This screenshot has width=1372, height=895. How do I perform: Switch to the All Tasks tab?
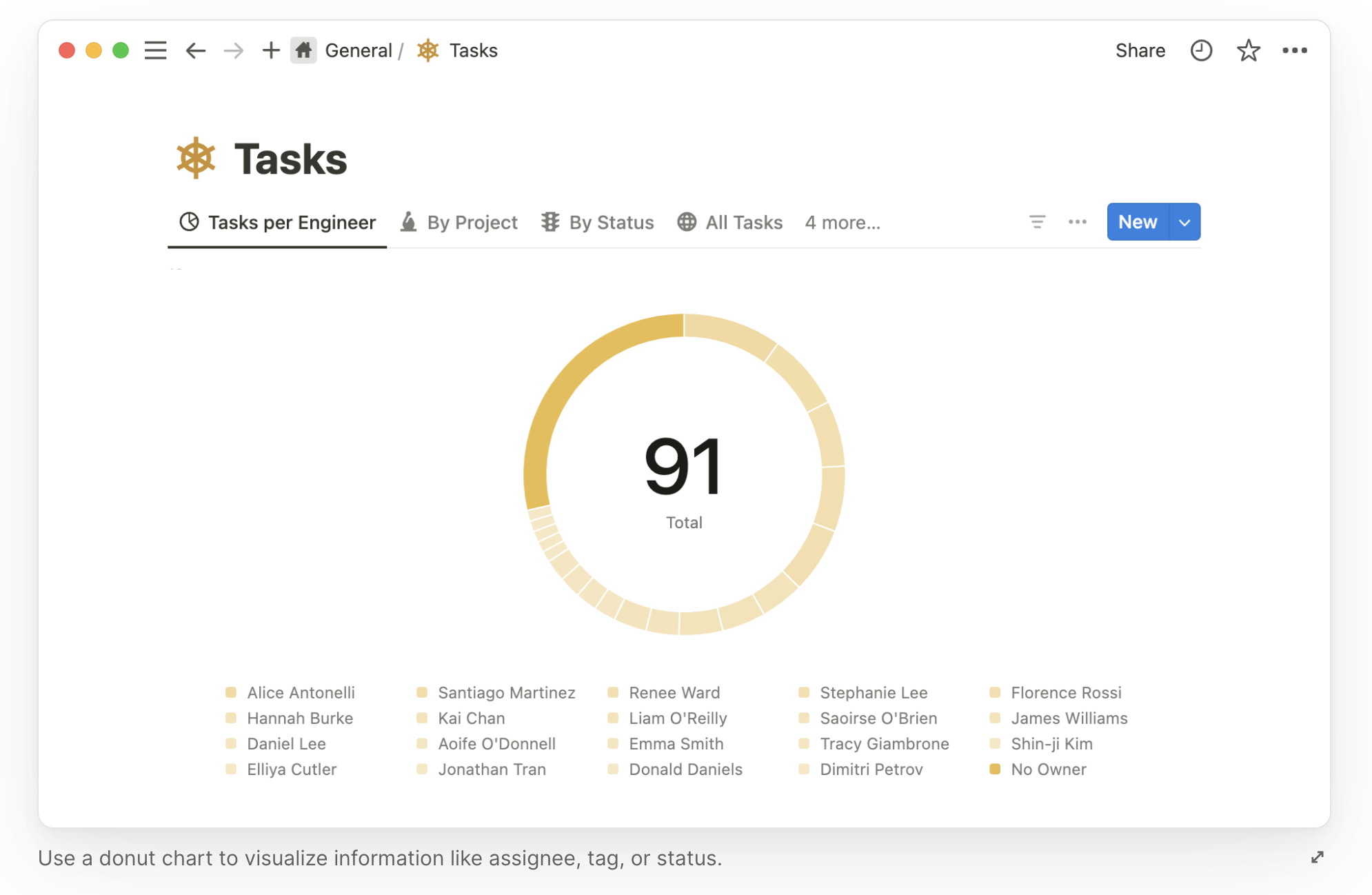730,222
